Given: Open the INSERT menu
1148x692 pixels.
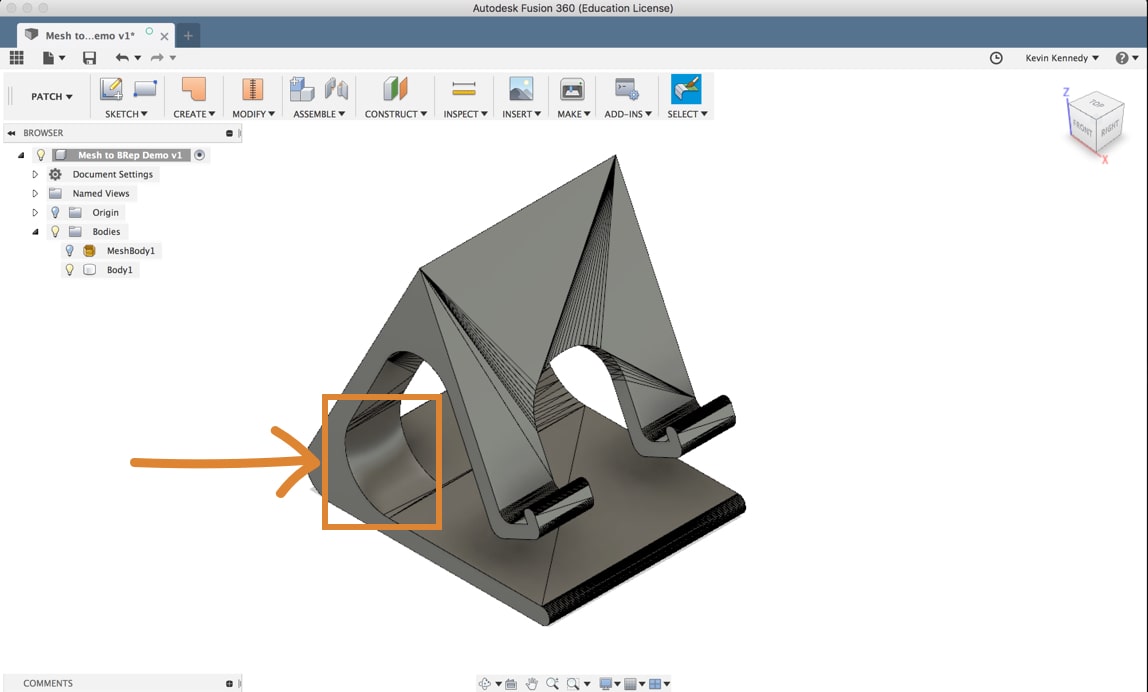Looking at the screenshot, I should pos(521,114).
